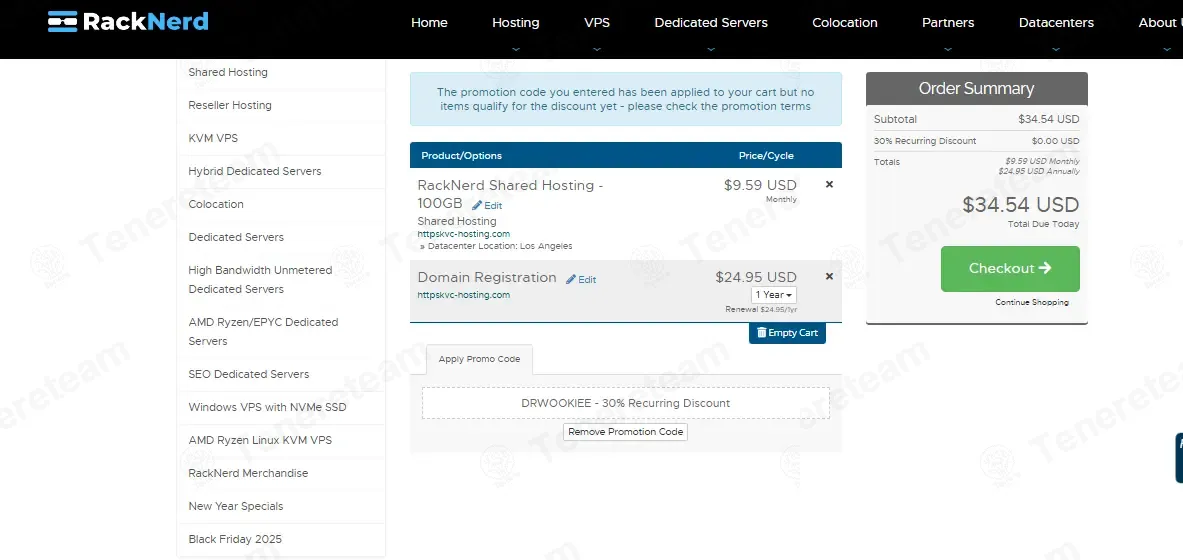Edit the Shared Hosting 100GB product
The width and height of the screenshot is (1183, 560).
pos(487,205)
